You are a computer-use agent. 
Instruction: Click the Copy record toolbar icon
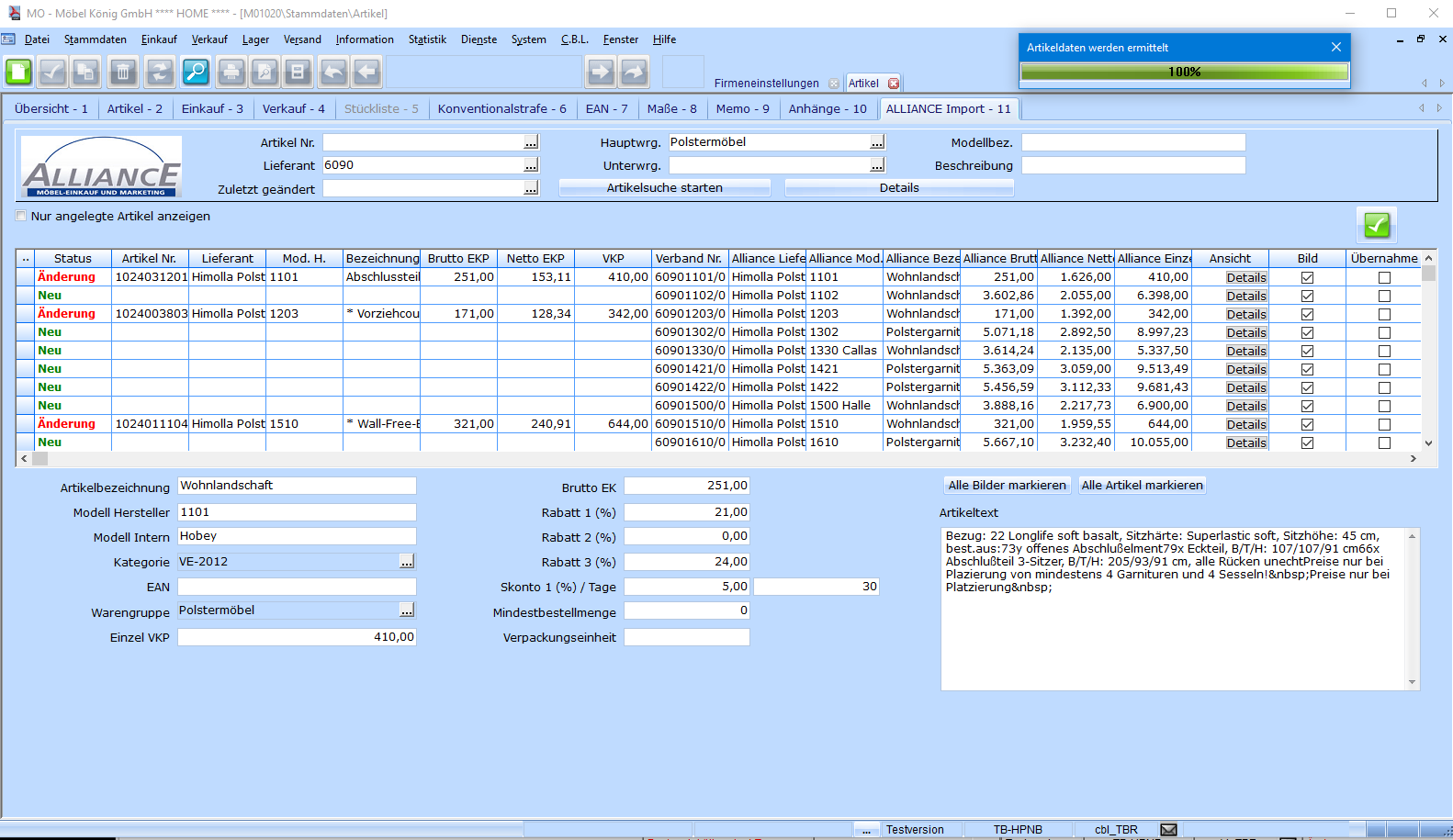[x=87, y=72]
